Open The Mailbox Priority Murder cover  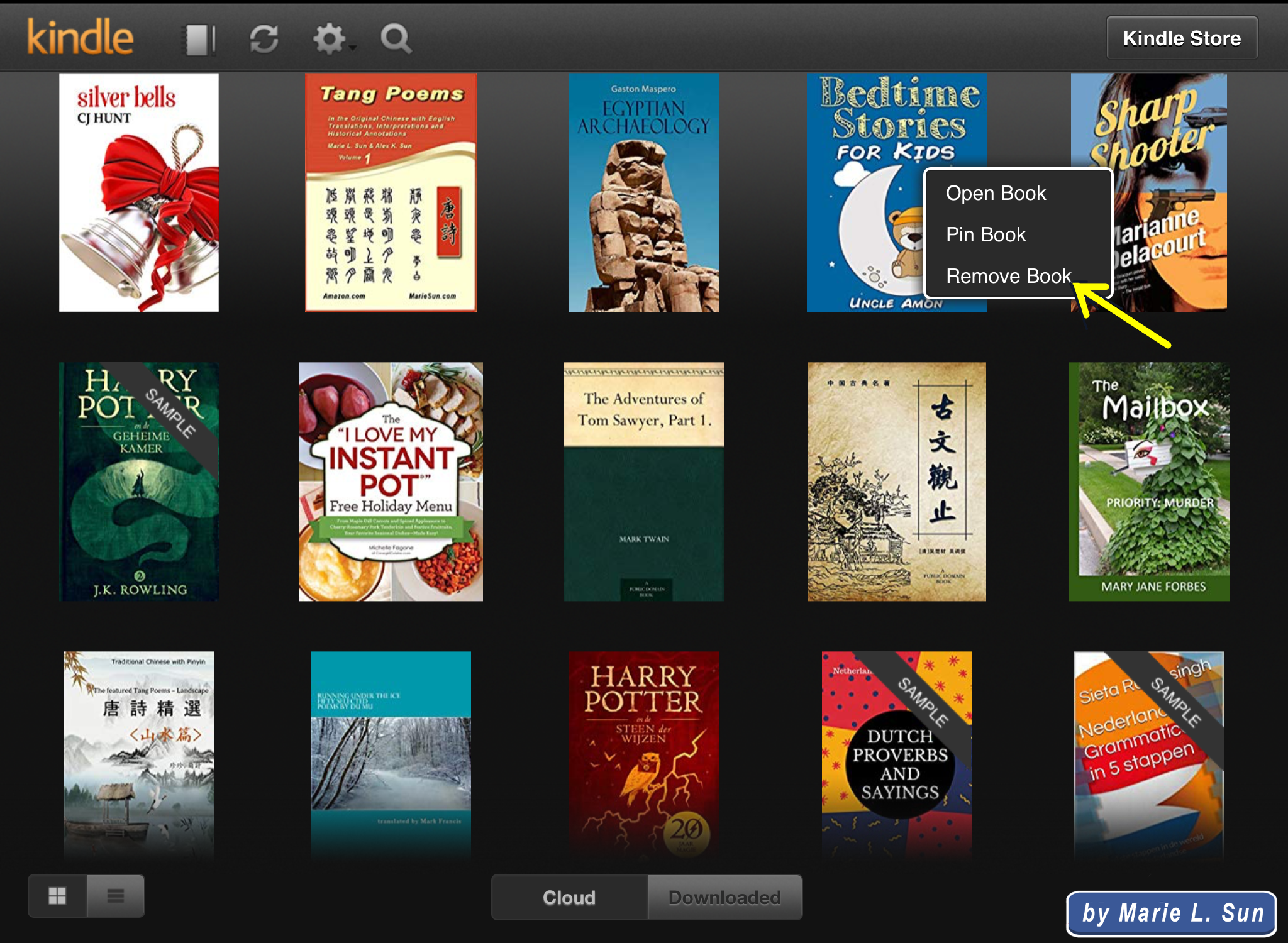pyautogui.click(x=1149, y=482)
